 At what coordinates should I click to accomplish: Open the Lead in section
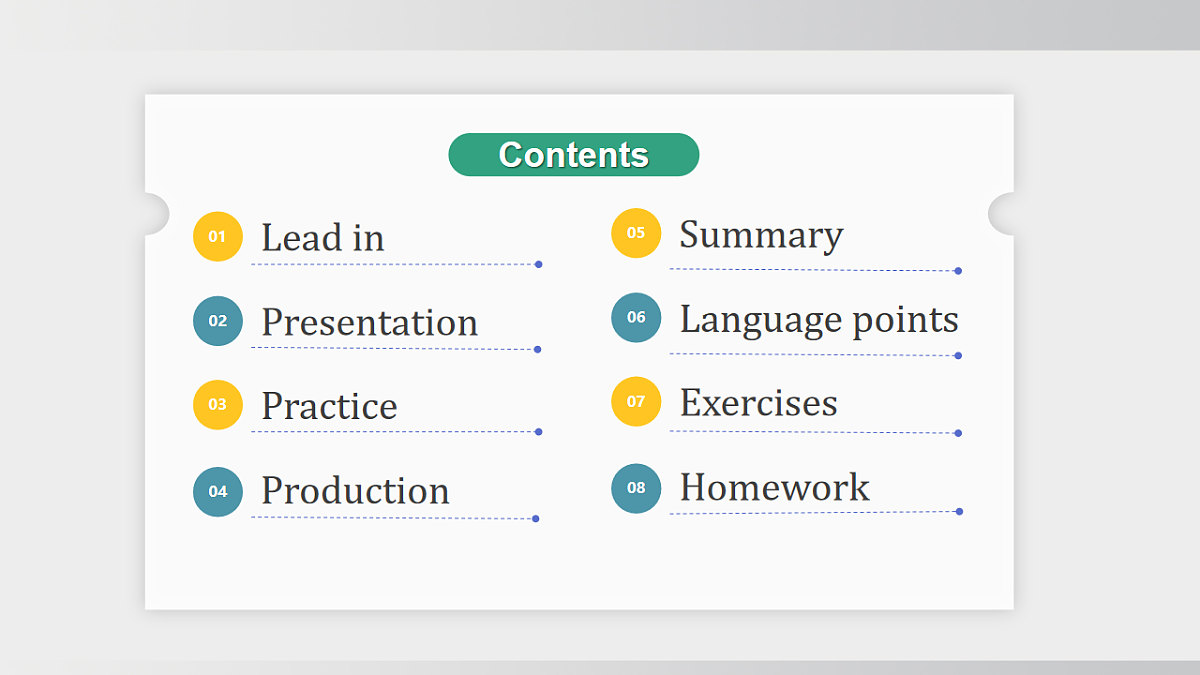[x=323, y=238]
